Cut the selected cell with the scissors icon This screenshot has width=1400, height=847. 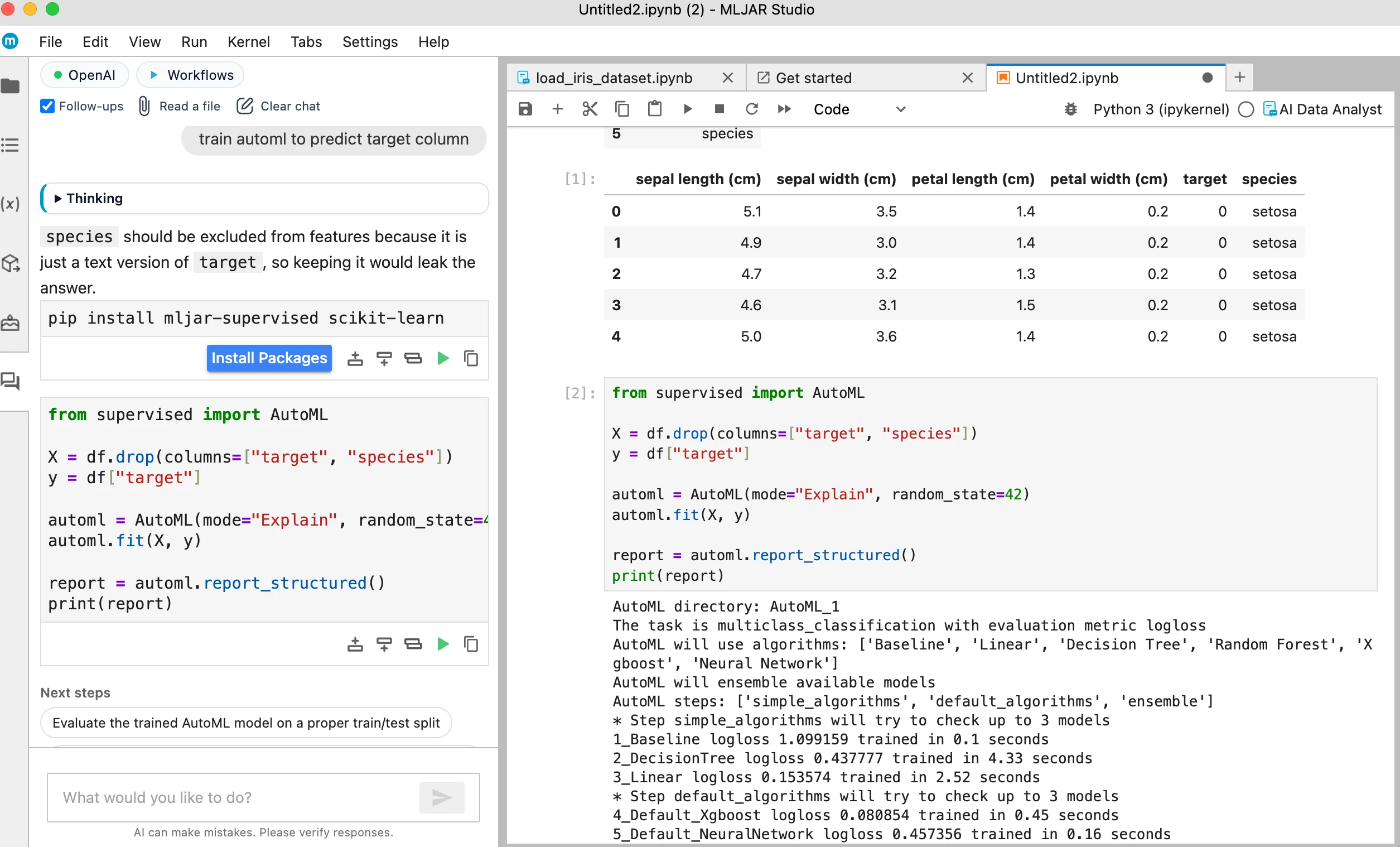(x=590, y=109)
